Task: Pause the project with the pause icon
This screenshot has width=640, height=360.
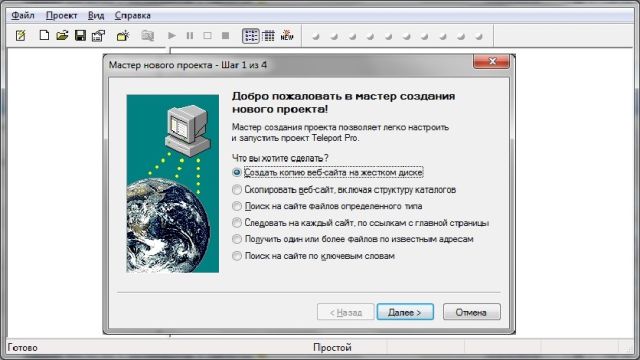Action: [x=190, y=36]
